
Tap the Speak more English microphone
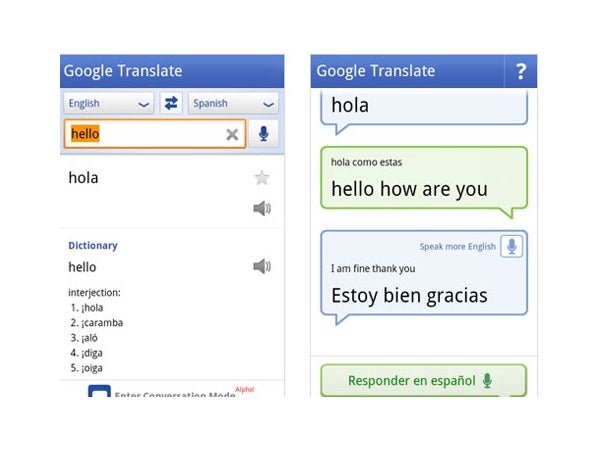[512, 246]
